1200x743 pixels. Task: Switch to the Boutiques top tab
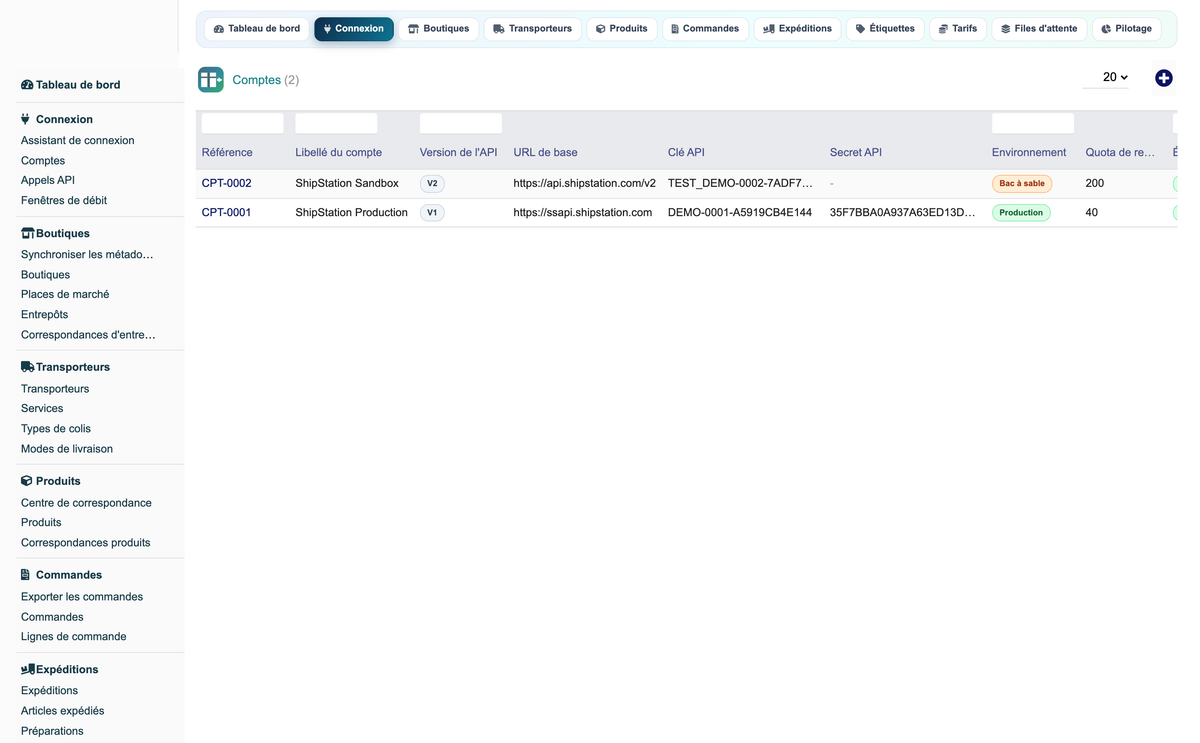click(x=438, y=29)
